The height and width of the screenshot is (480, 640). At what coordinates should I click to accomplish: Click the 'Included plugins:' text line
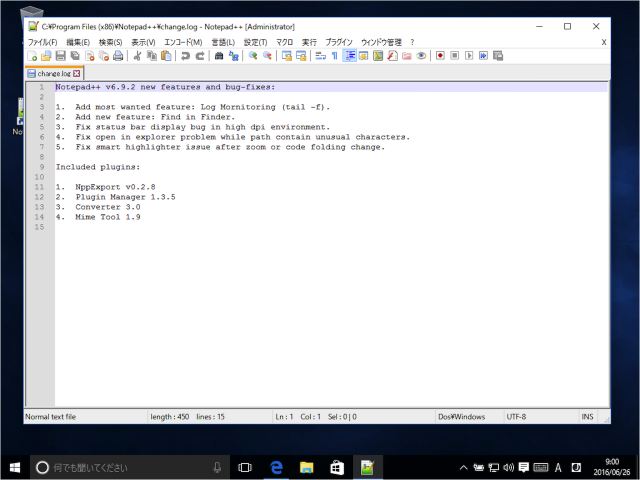98,167
